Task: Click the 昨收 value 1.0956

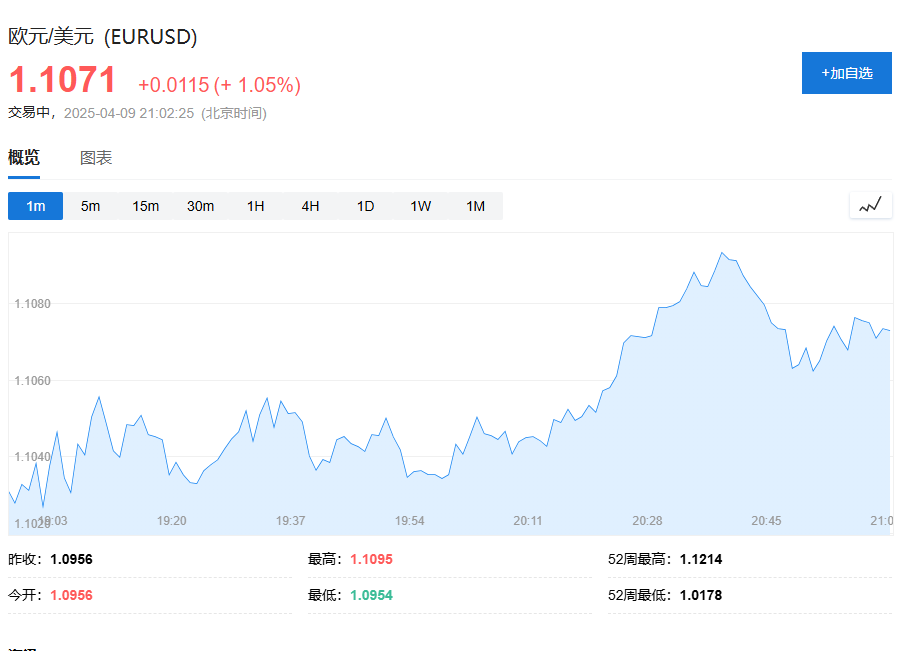Action: (72, 559)
